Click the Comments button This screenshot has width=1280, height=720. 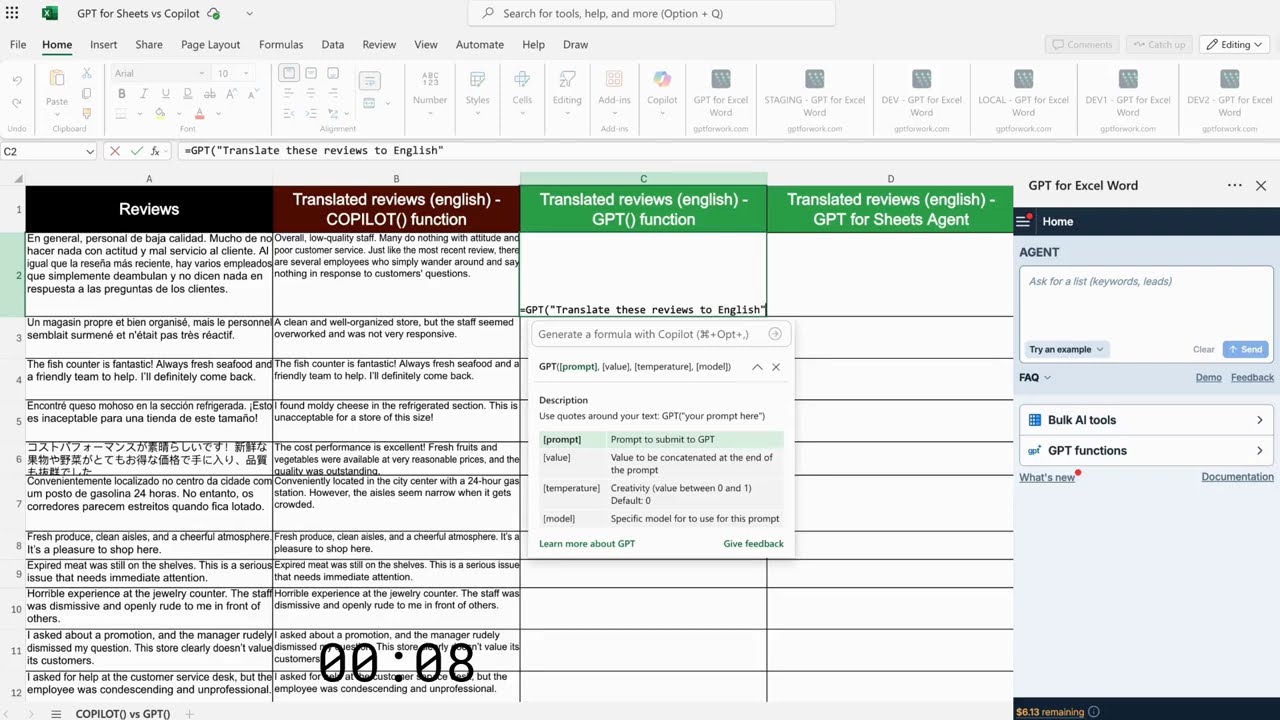1082,45
